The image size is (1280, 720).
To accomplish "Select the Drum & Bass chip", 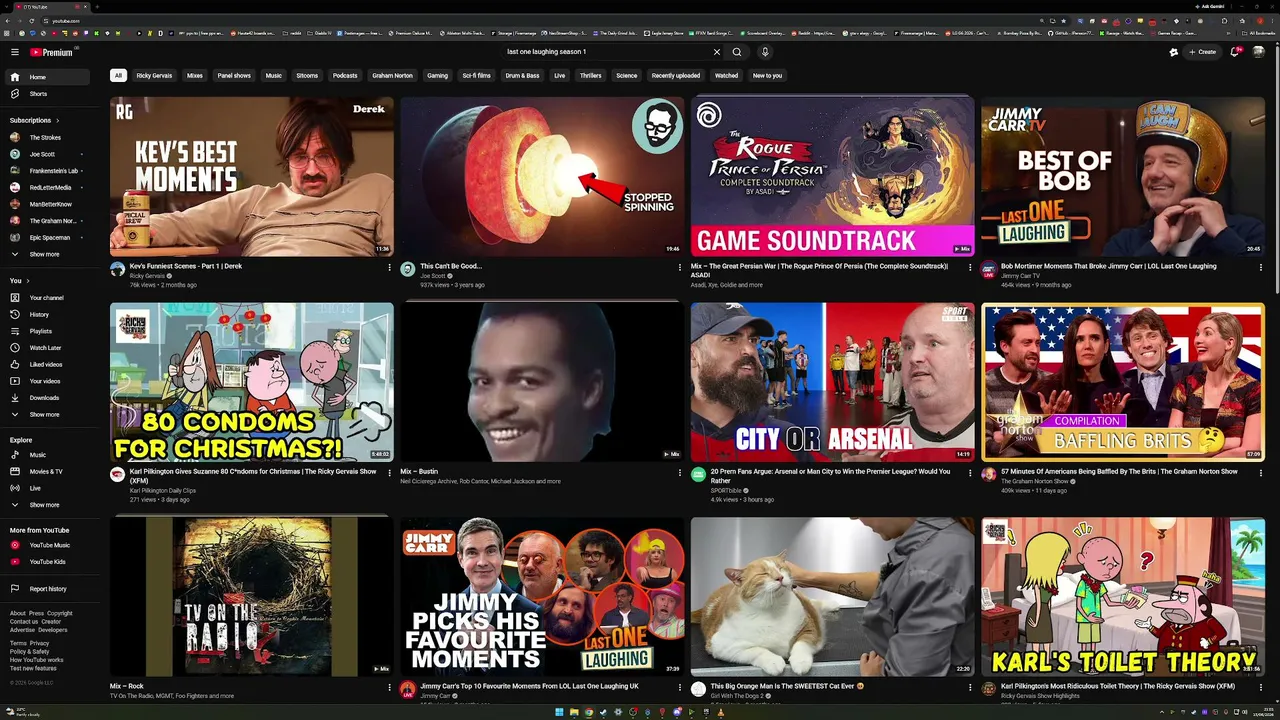I will (x=522, y=76).
